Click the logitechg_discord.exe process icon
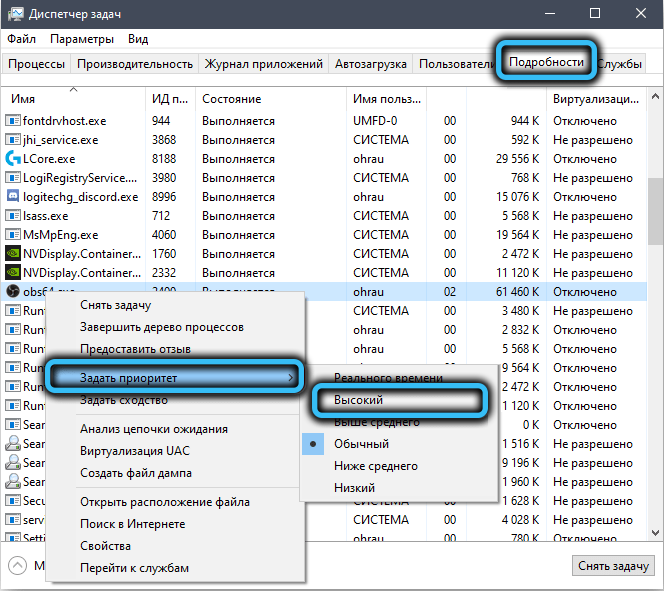This screenshot has height=591, width=664. pos(13,197)
